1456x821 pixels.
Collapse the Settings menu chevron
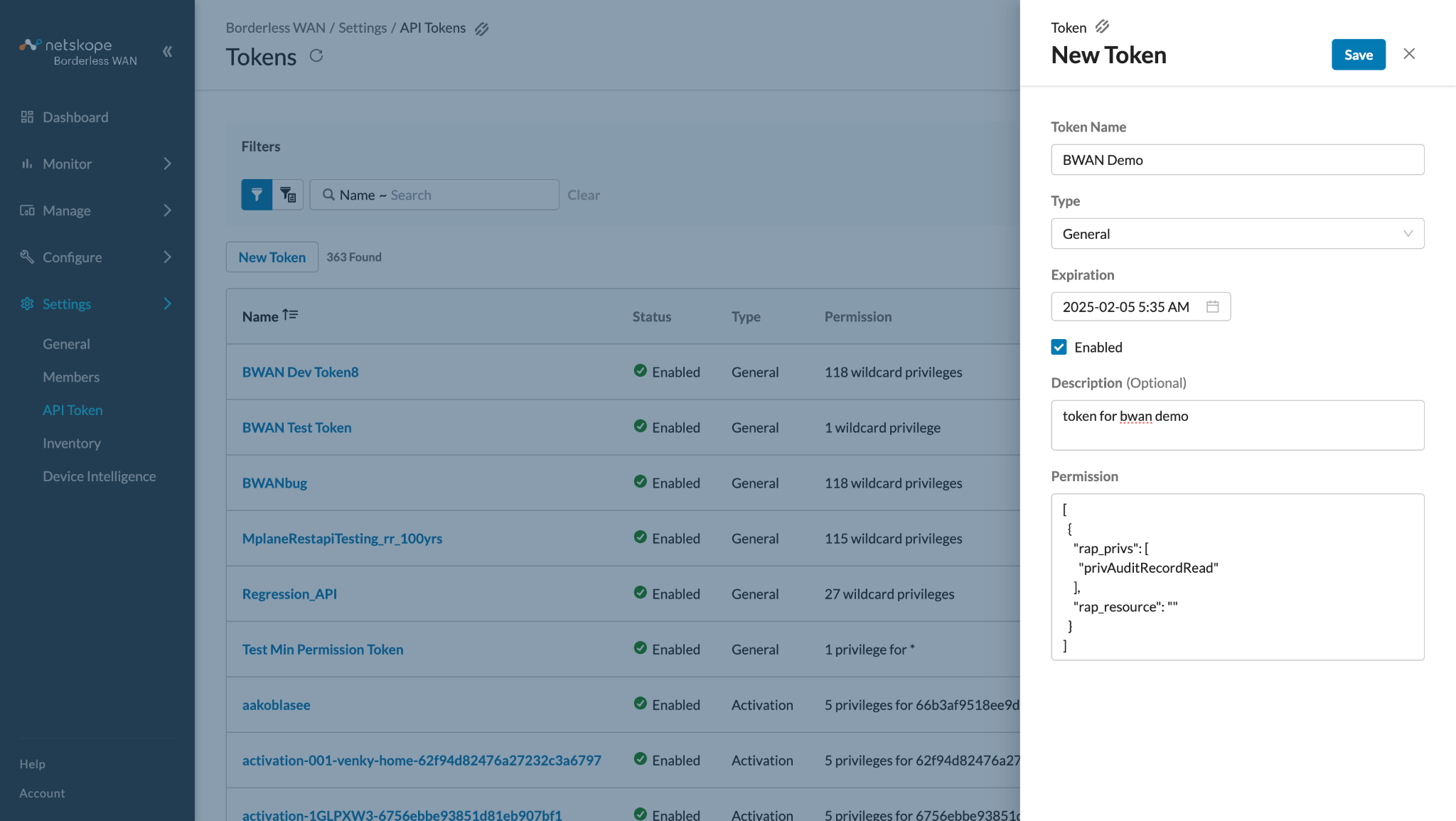[x=168, y=304]
